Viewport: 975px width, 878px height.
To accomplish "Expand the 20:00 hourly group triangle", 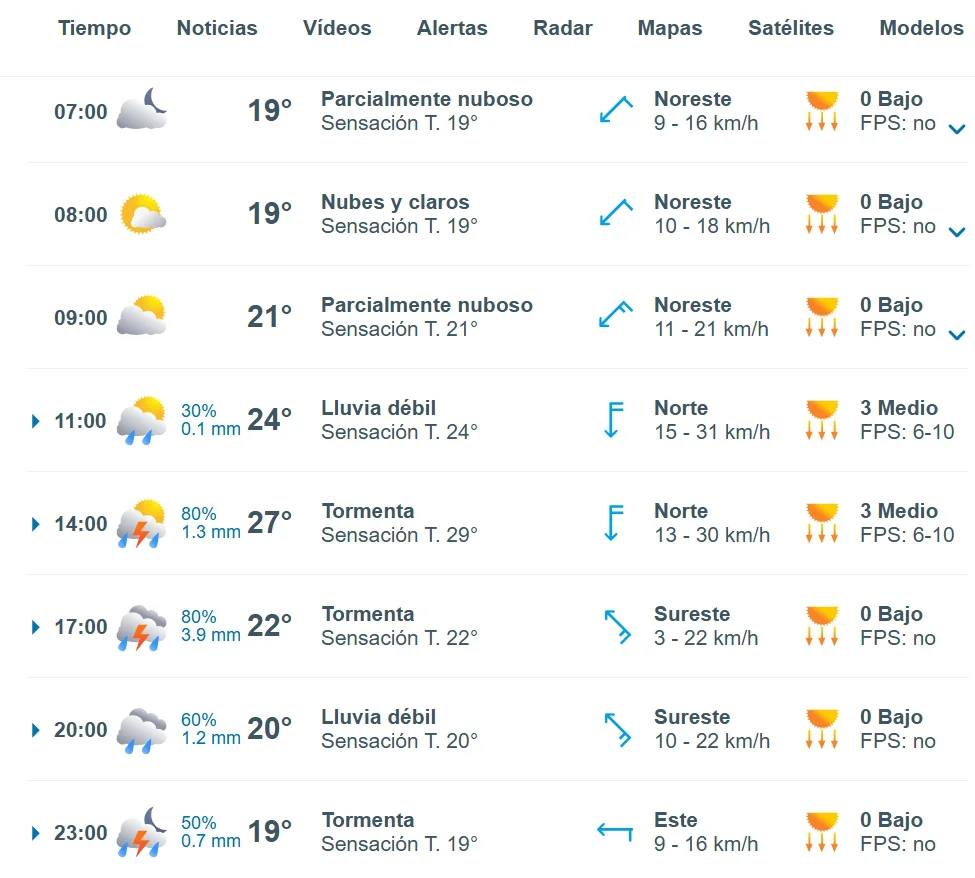I will (35, 730).
